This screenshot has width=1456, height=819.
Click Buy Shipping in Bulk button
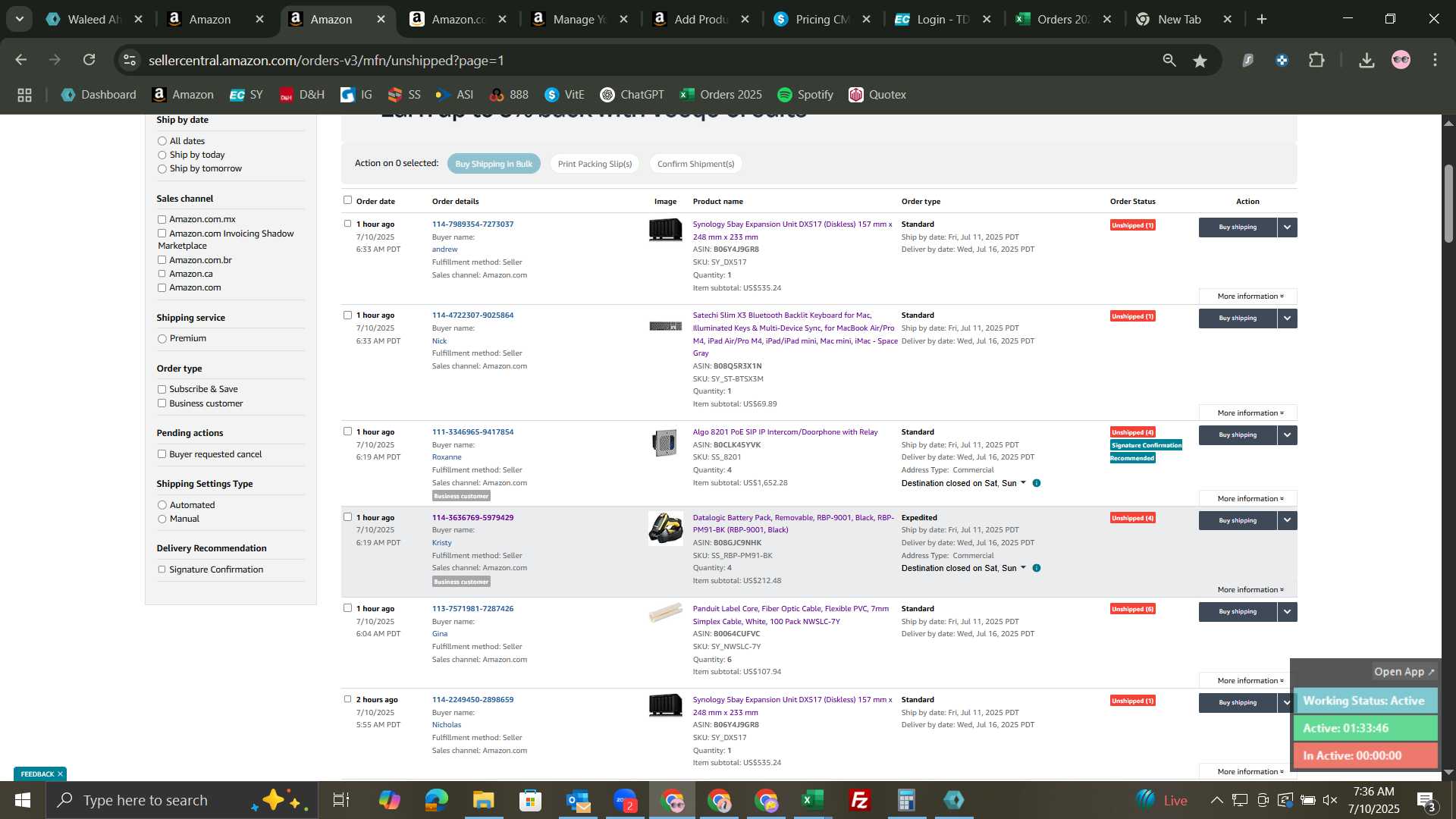(494, 164)
